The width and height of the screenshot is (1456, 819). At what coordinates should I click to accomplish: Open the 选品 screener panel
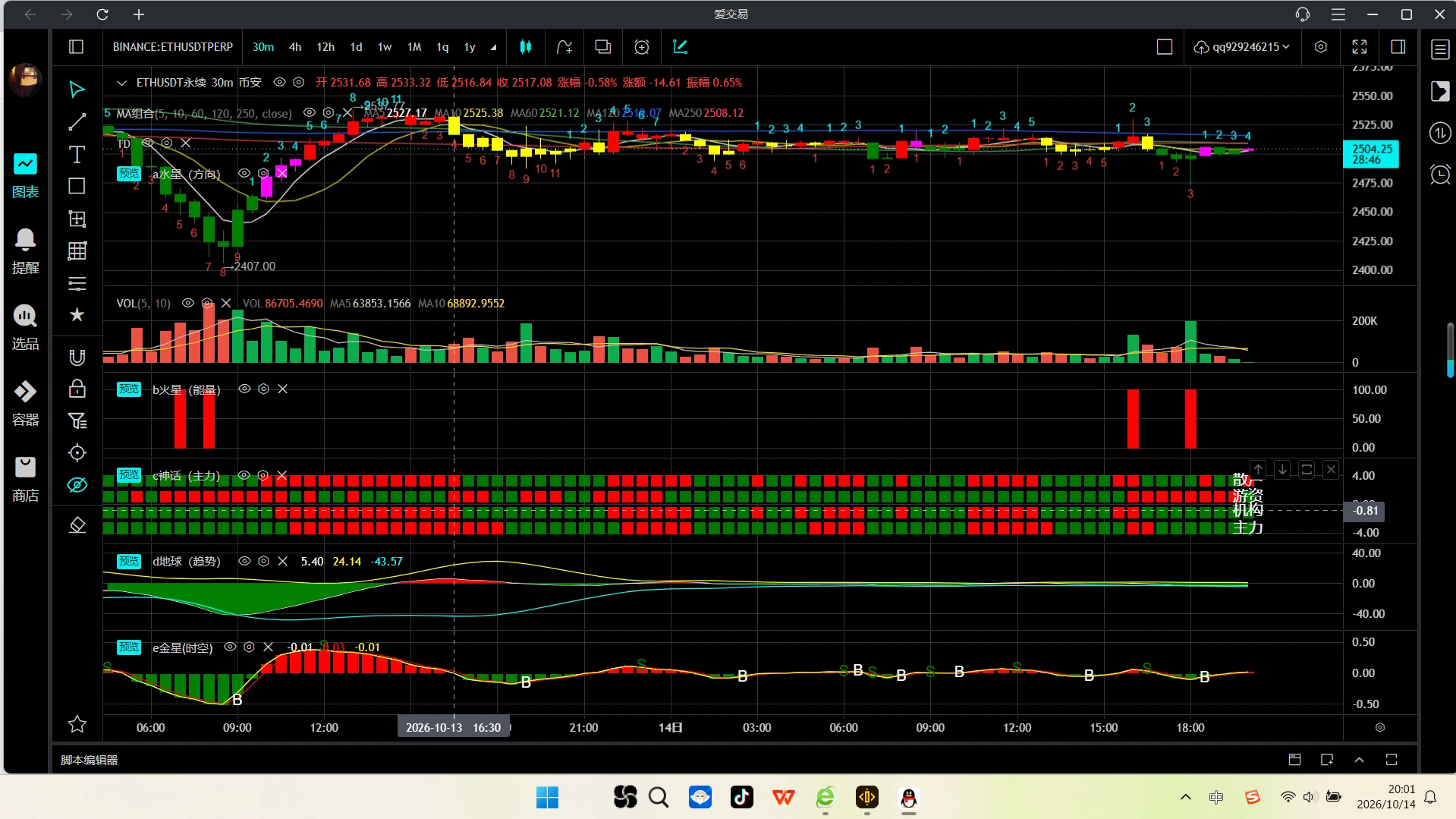[x=25, y=327]
